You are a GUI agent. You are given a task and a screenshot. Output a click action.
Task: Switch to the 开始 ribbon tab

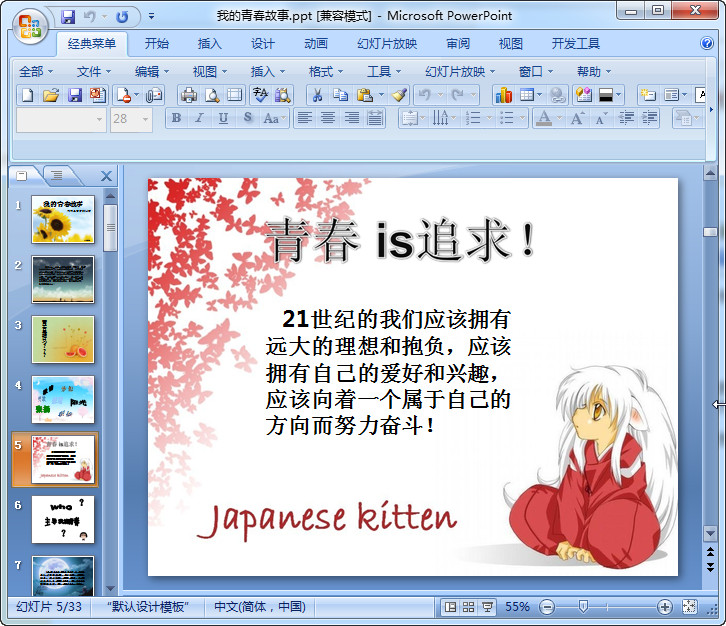pos(156,44)
